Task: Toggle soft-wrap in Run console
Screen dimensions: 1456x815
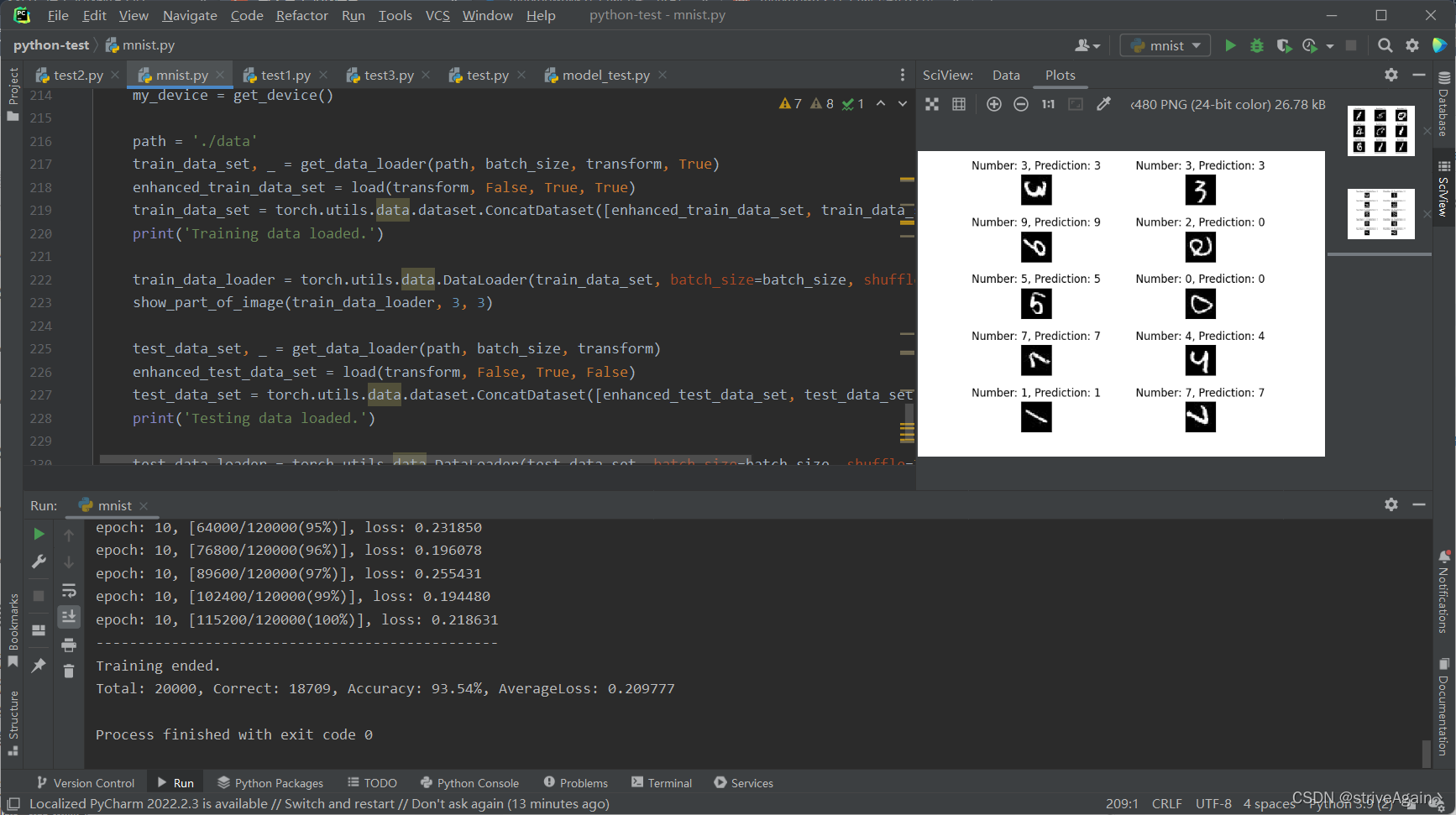Action: (x=69, y=590)
